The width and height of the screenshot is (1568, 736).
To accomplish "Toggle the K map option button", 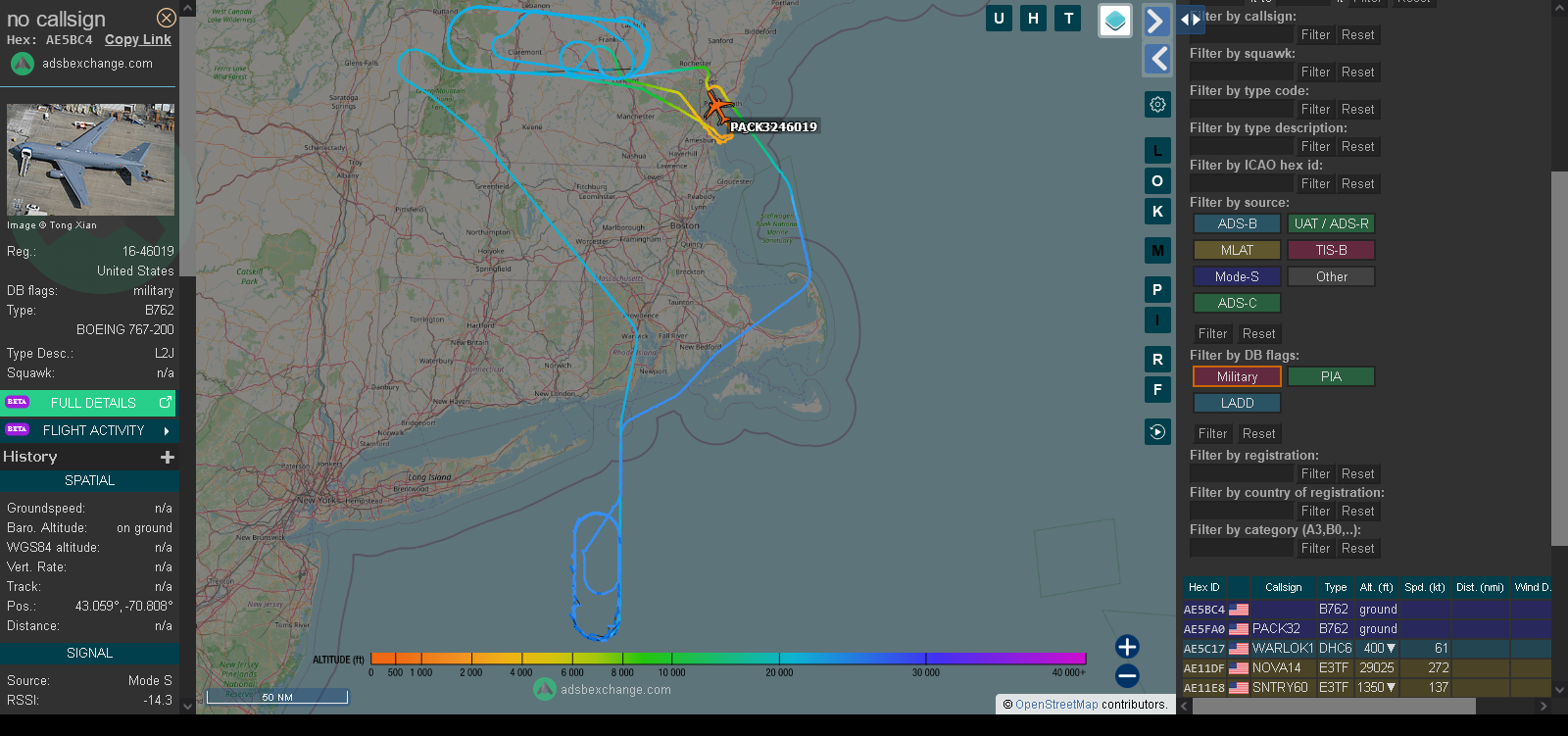I will (x=1157, y=212).
